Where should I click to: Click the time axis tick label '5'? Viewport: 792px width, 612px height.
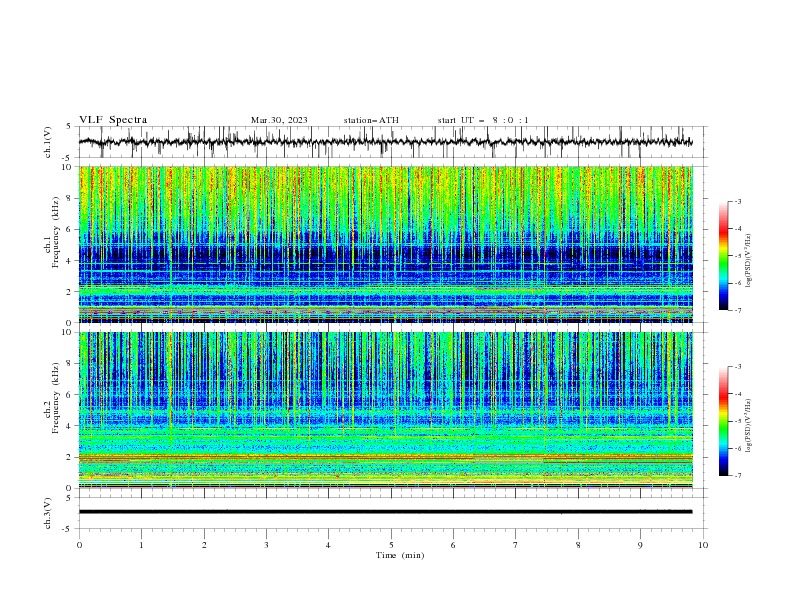click(391, 545)
